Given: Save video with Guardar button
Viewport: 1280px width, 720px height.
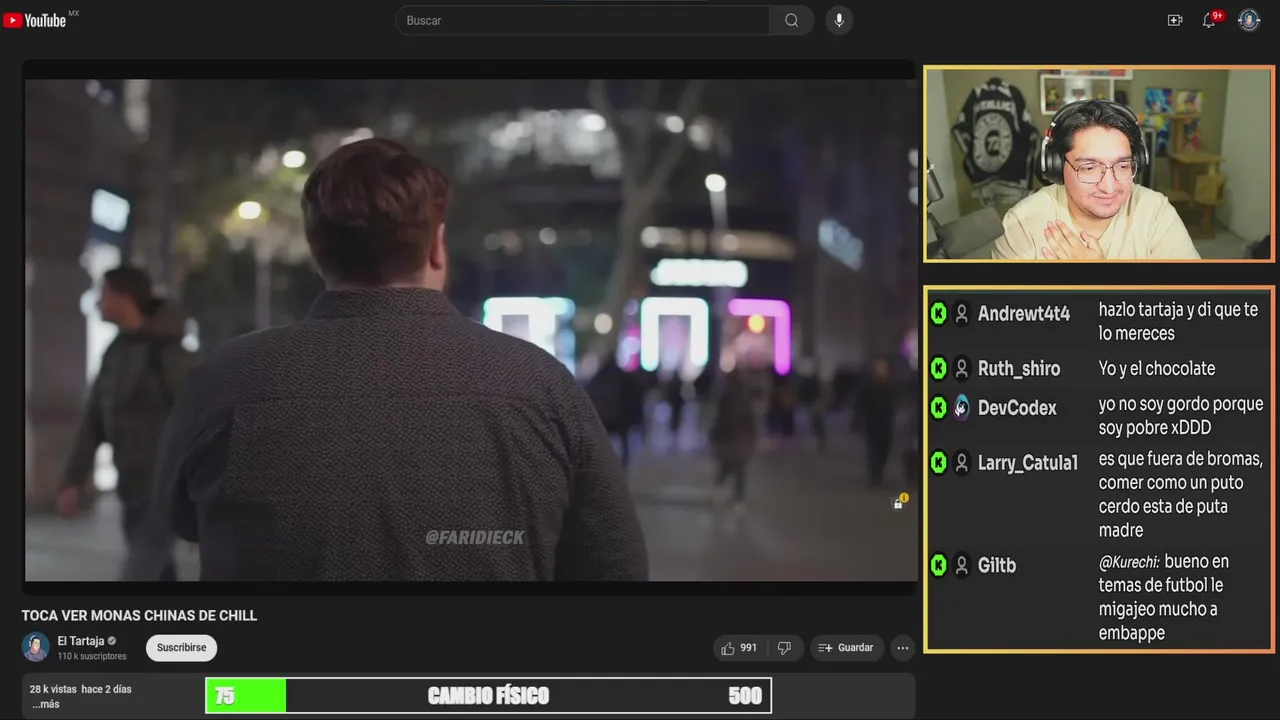Looking at the screenshot, I should click(846, 648).
